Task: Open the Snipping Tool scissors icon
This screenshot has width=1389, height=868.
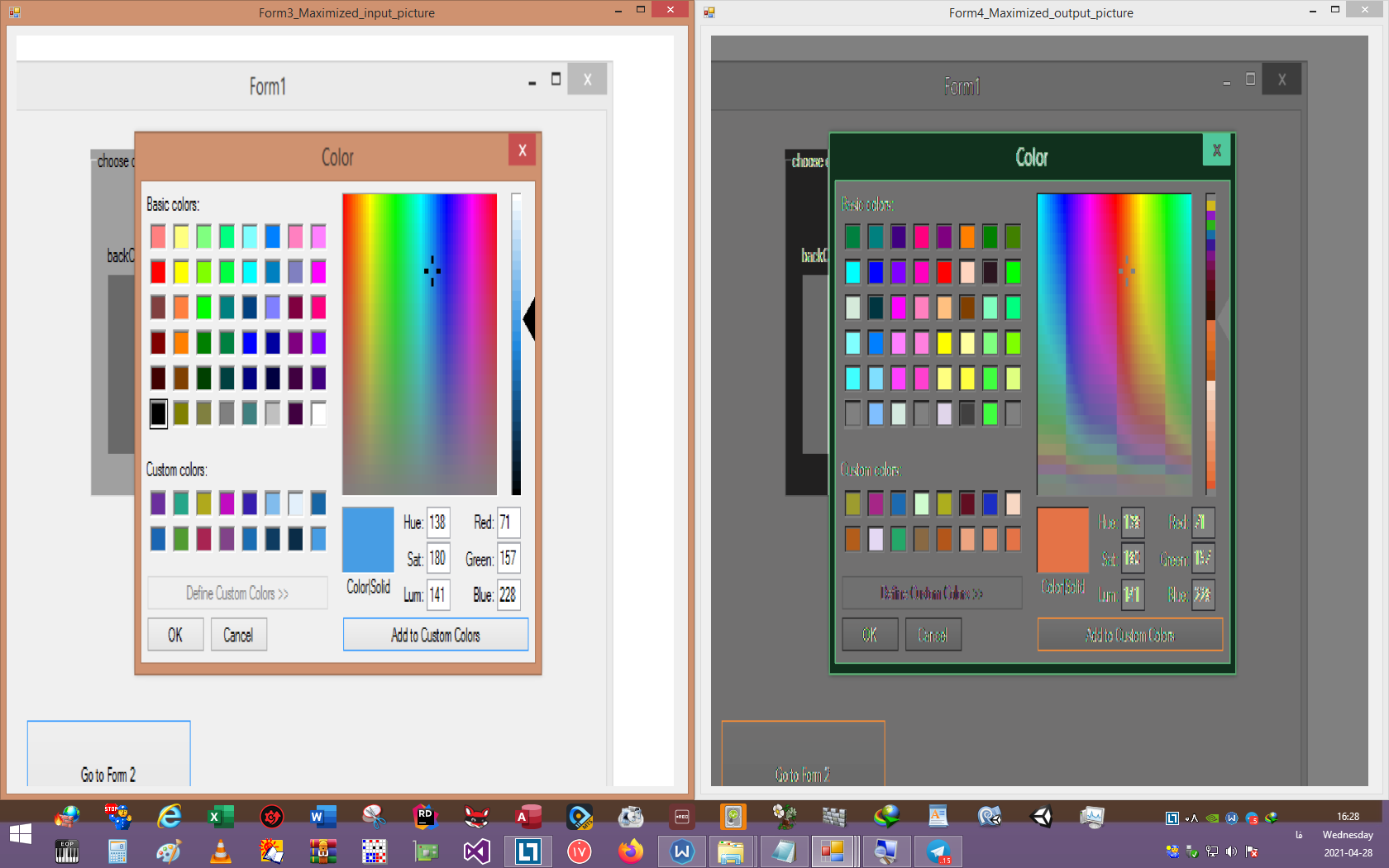Action: 375,817
